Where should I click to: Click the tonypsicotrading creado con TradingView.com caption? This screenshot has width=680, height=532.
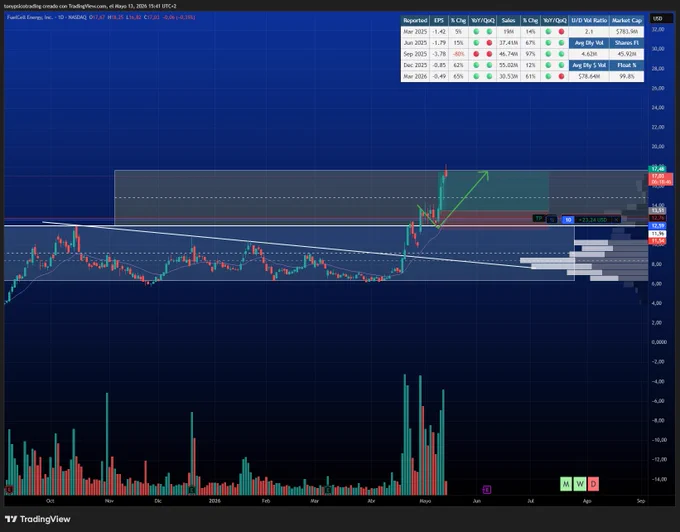point(90,6)
